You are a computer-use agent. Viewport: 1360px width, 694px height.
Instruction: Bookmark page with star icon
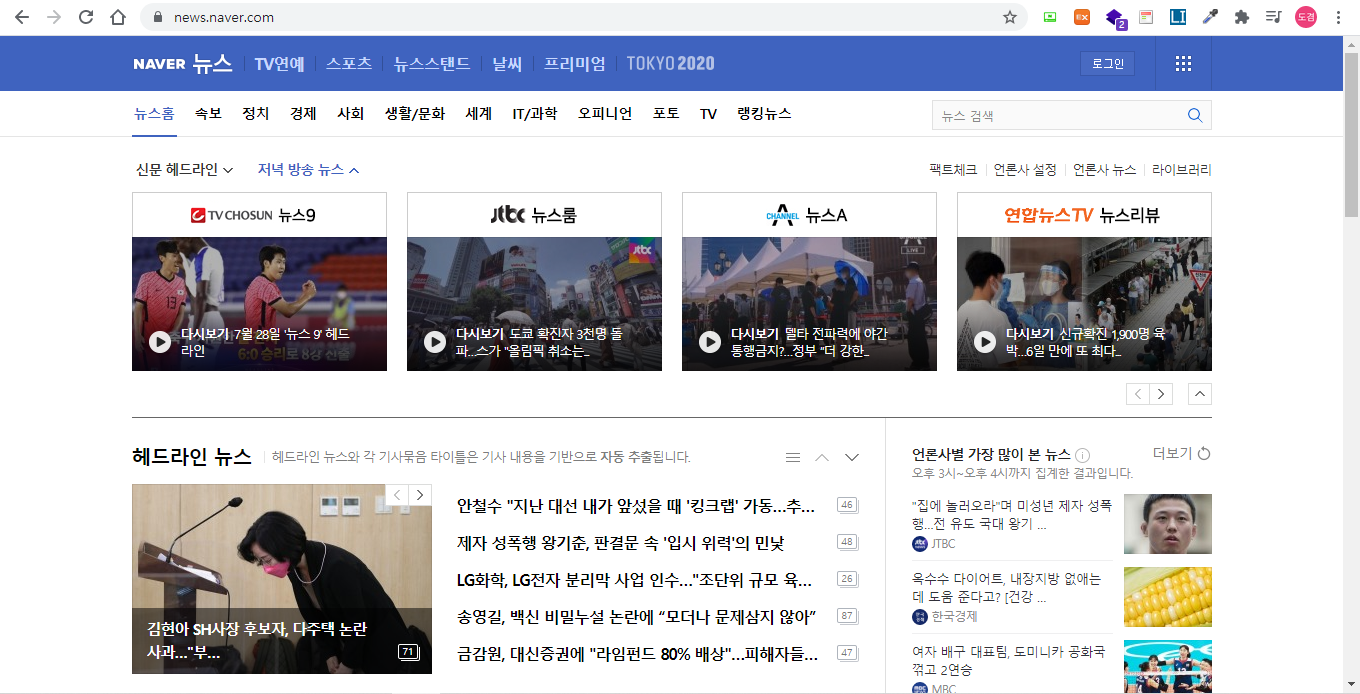click(x=1010, y=17)
